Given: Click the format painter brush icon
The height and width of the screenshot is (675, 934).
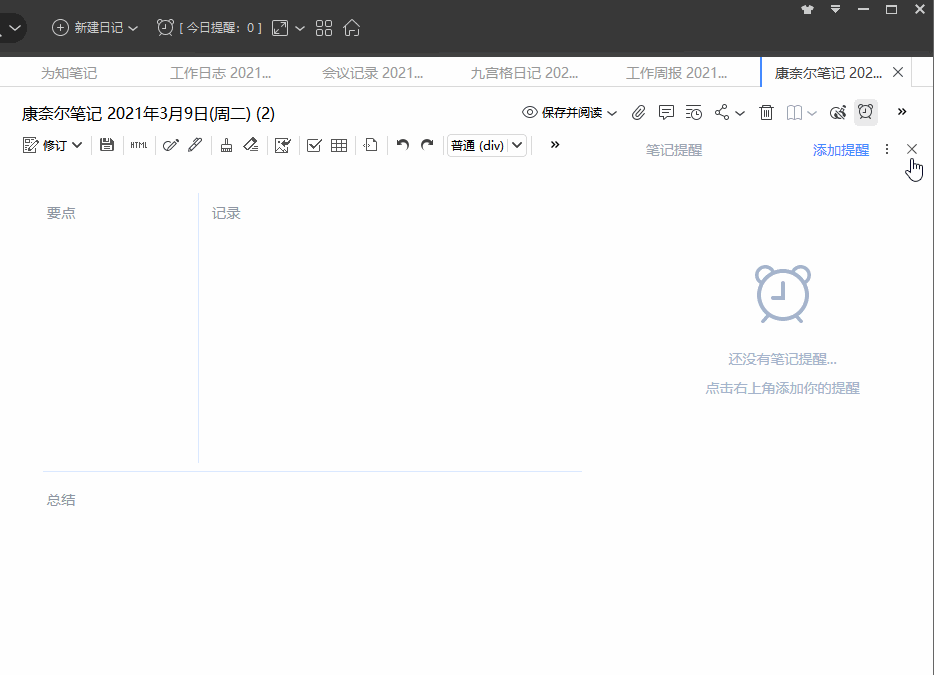Looking at the screenshot, I should click(x=226, y=145).
